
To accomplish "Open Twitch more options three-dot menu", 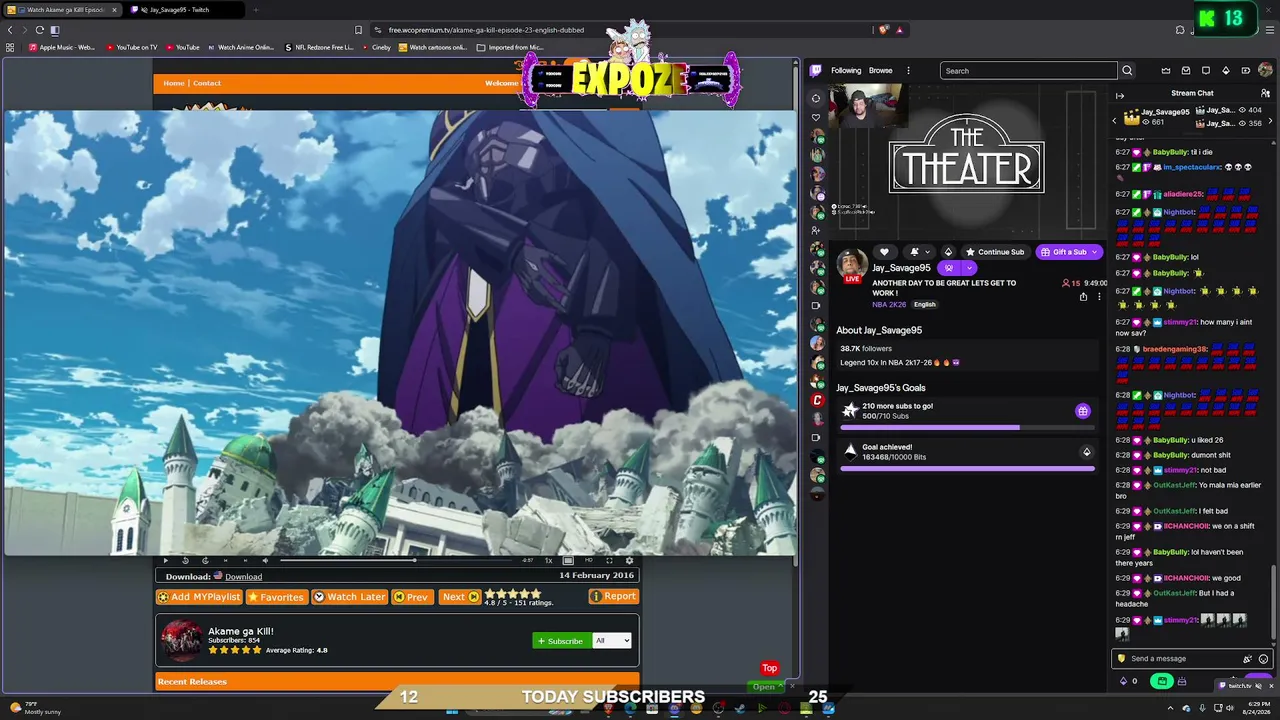I will click(x=908, y=71).
